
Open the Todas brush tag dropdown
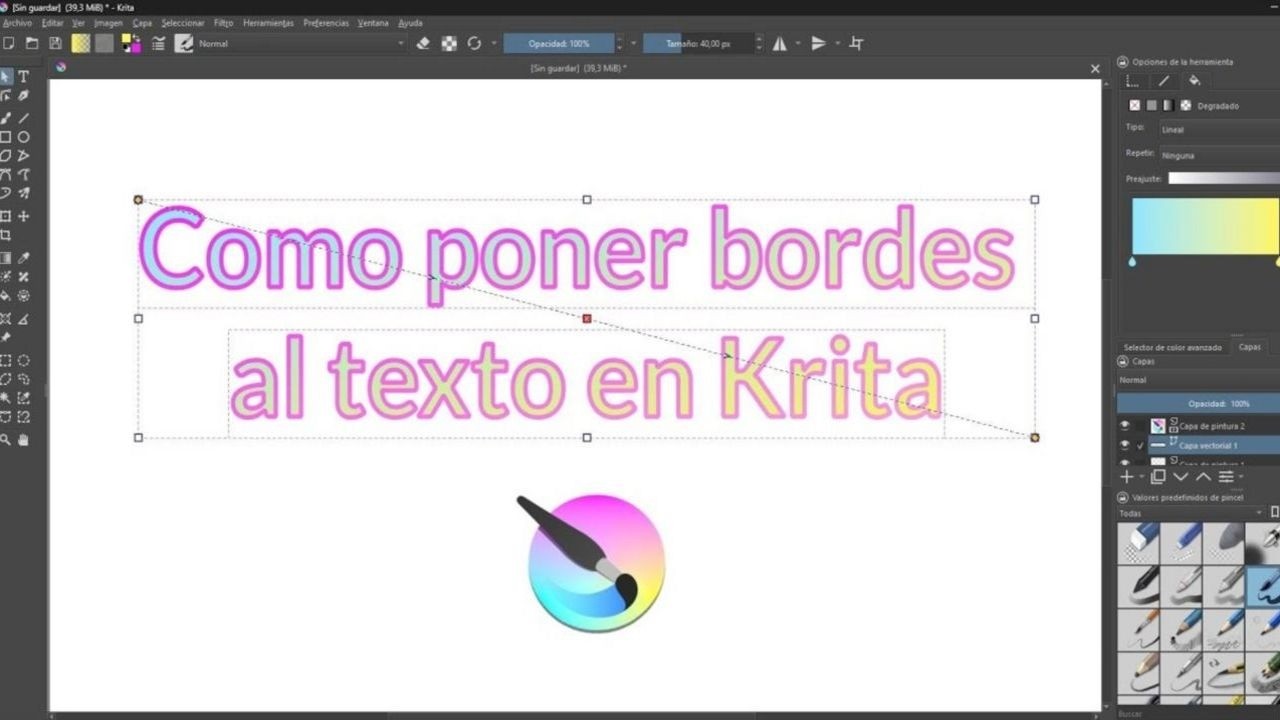(1191, 513)
